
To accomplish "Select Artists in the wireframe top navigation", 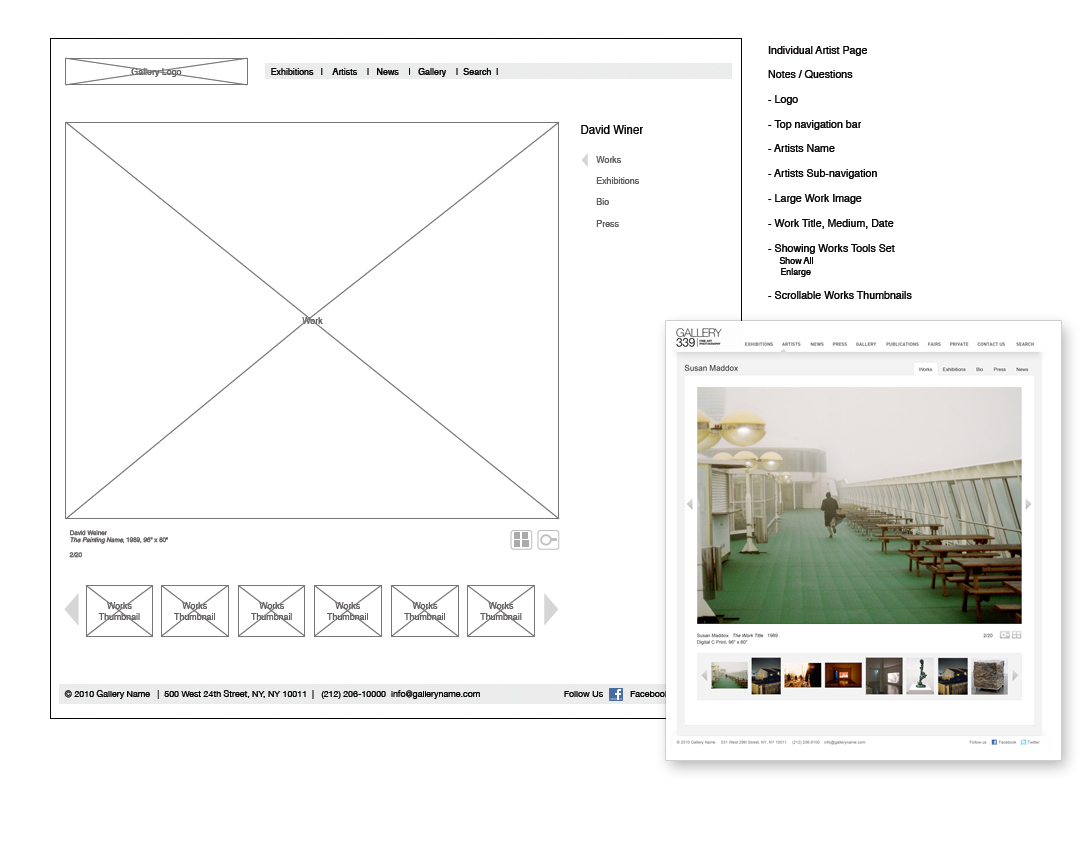I will (x=344, y=71).
